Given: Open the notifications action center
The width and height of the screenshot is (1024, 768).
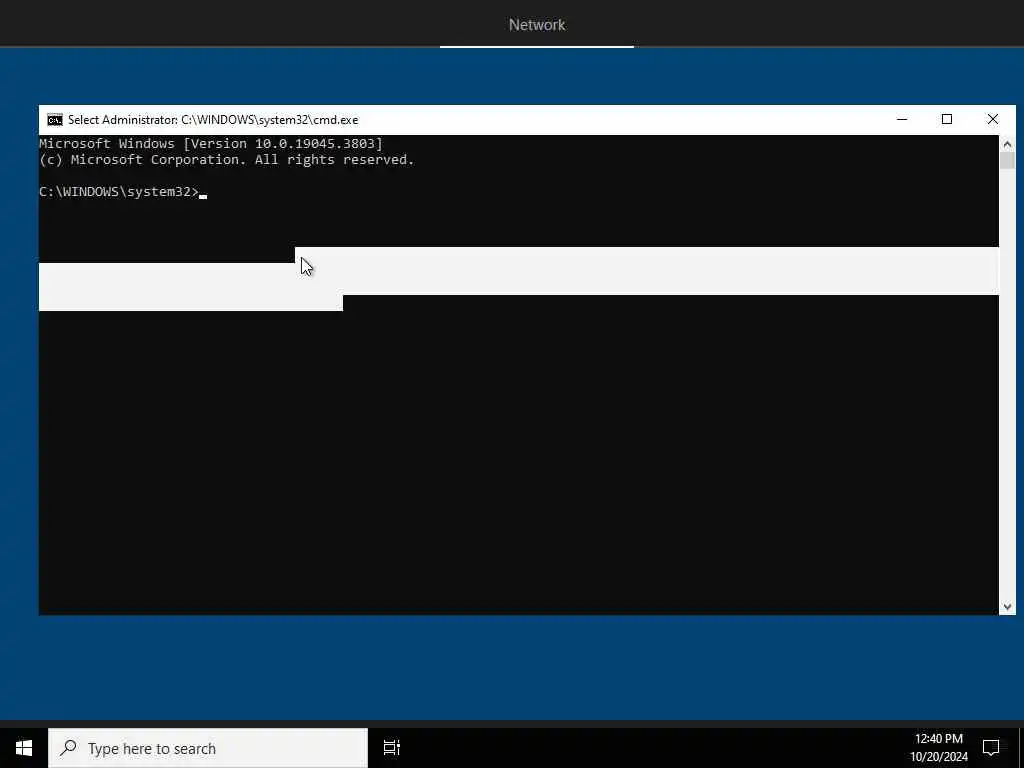Looking at the screenshot, I should [991, 748].
